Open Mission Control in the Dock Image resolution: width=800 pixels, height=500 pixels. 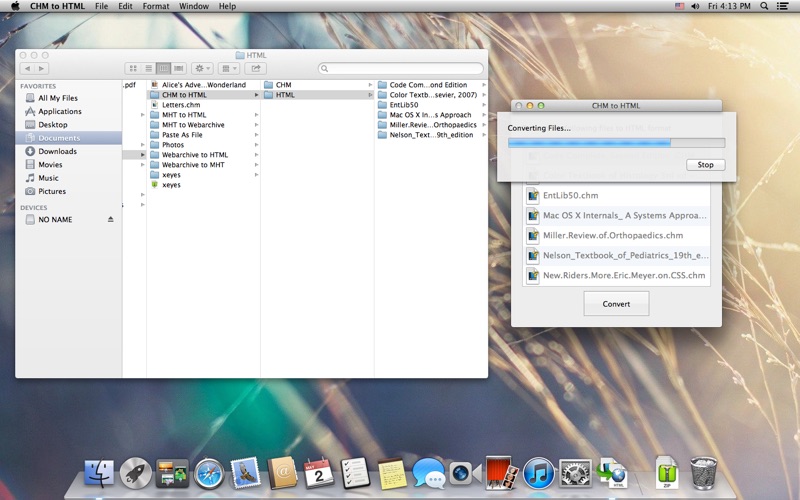pyautogui.click(x=172, y=473)
